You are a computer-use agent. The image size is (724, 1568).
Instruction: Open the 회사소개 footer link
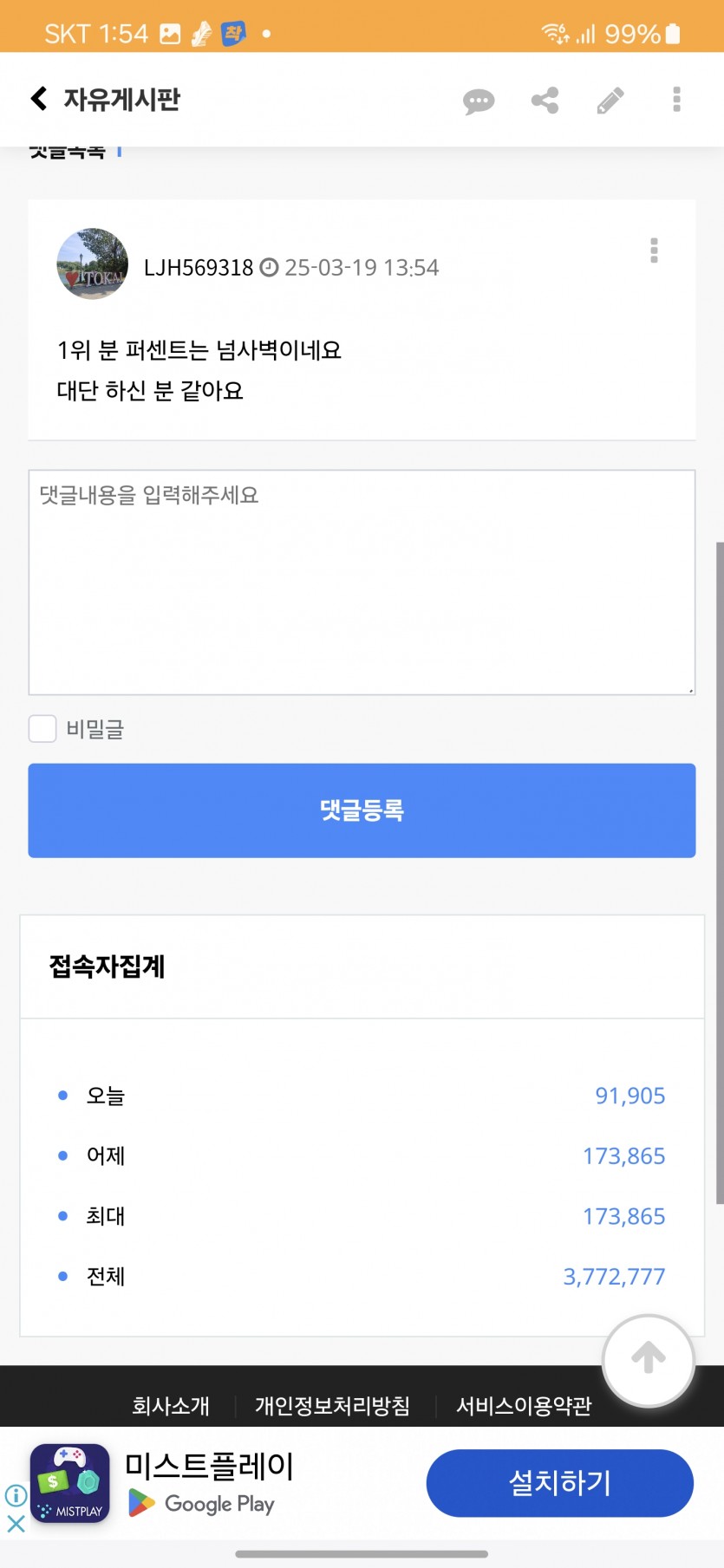(x=171, y=1405)
